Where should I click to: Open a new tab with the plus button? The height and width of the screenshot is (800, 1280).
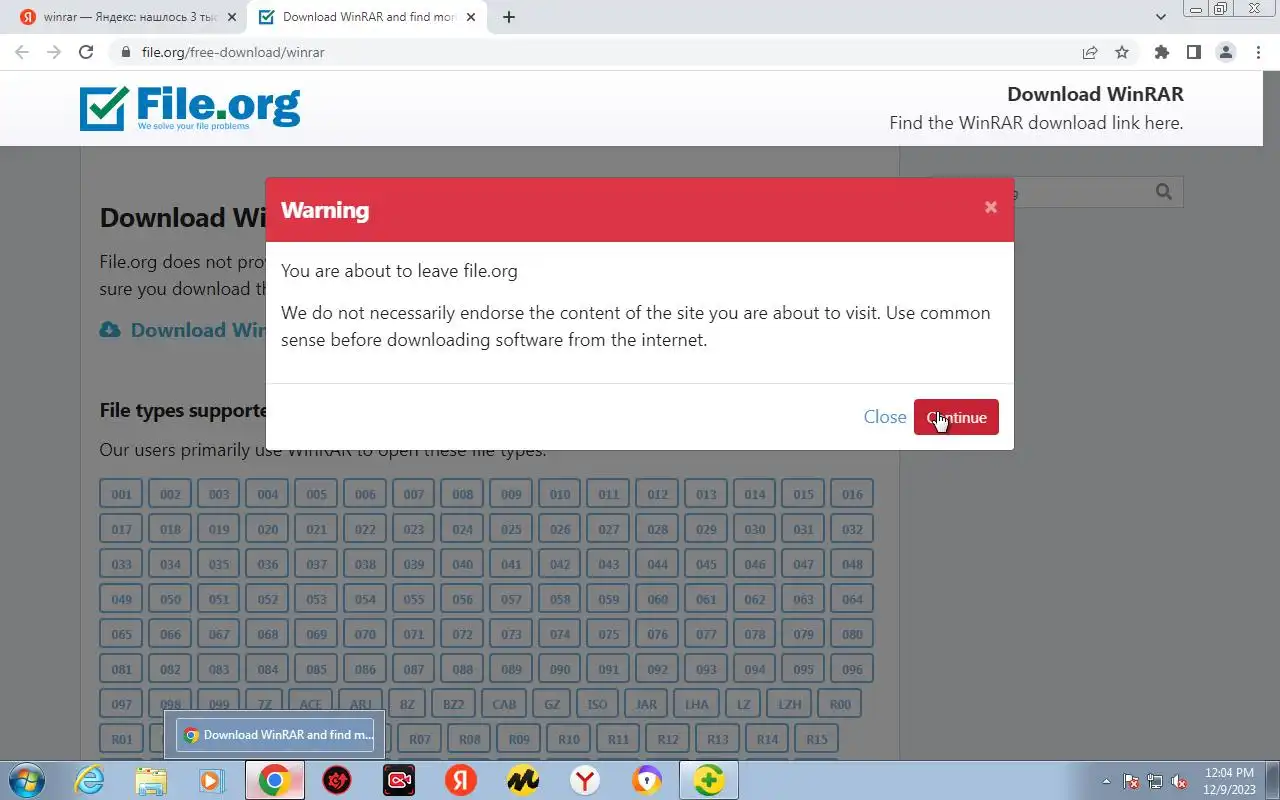click(x=509, y=17)
